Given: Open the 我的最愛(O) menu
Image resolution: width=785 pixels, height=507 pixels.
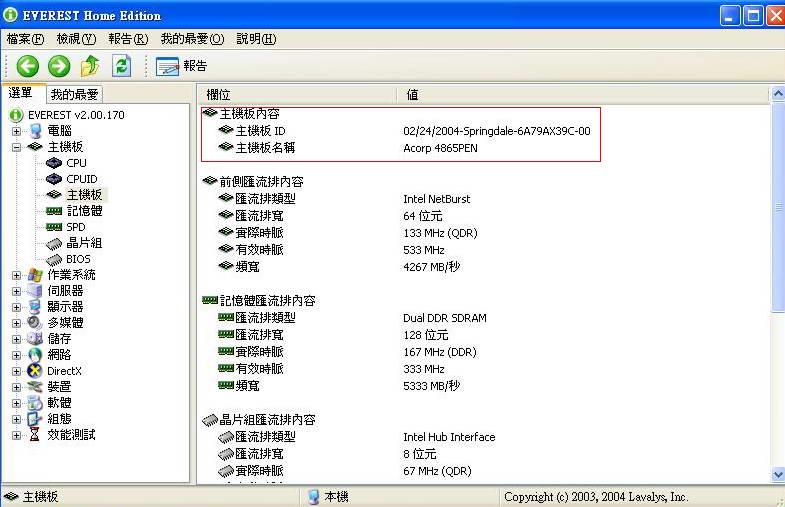Looking at the screenshot, I should tap(192, 39).
